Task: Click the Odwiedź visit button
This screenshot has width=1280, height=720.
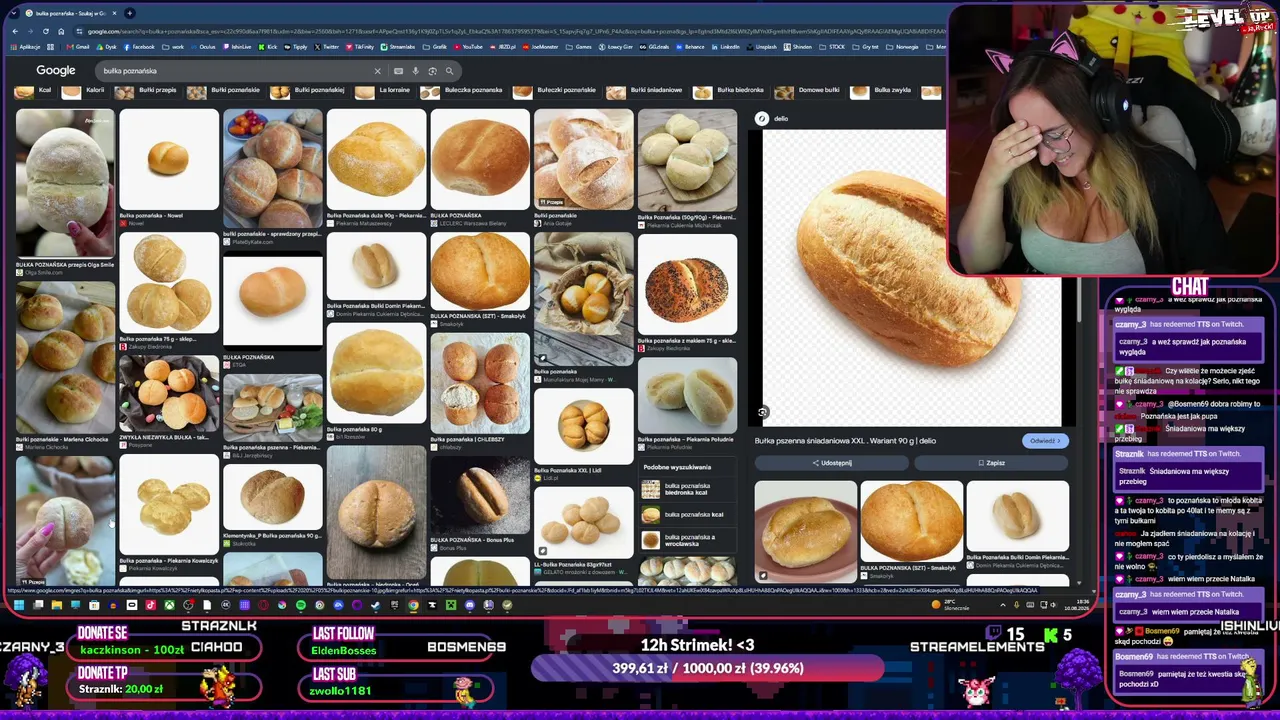Action: point(1045,441)
